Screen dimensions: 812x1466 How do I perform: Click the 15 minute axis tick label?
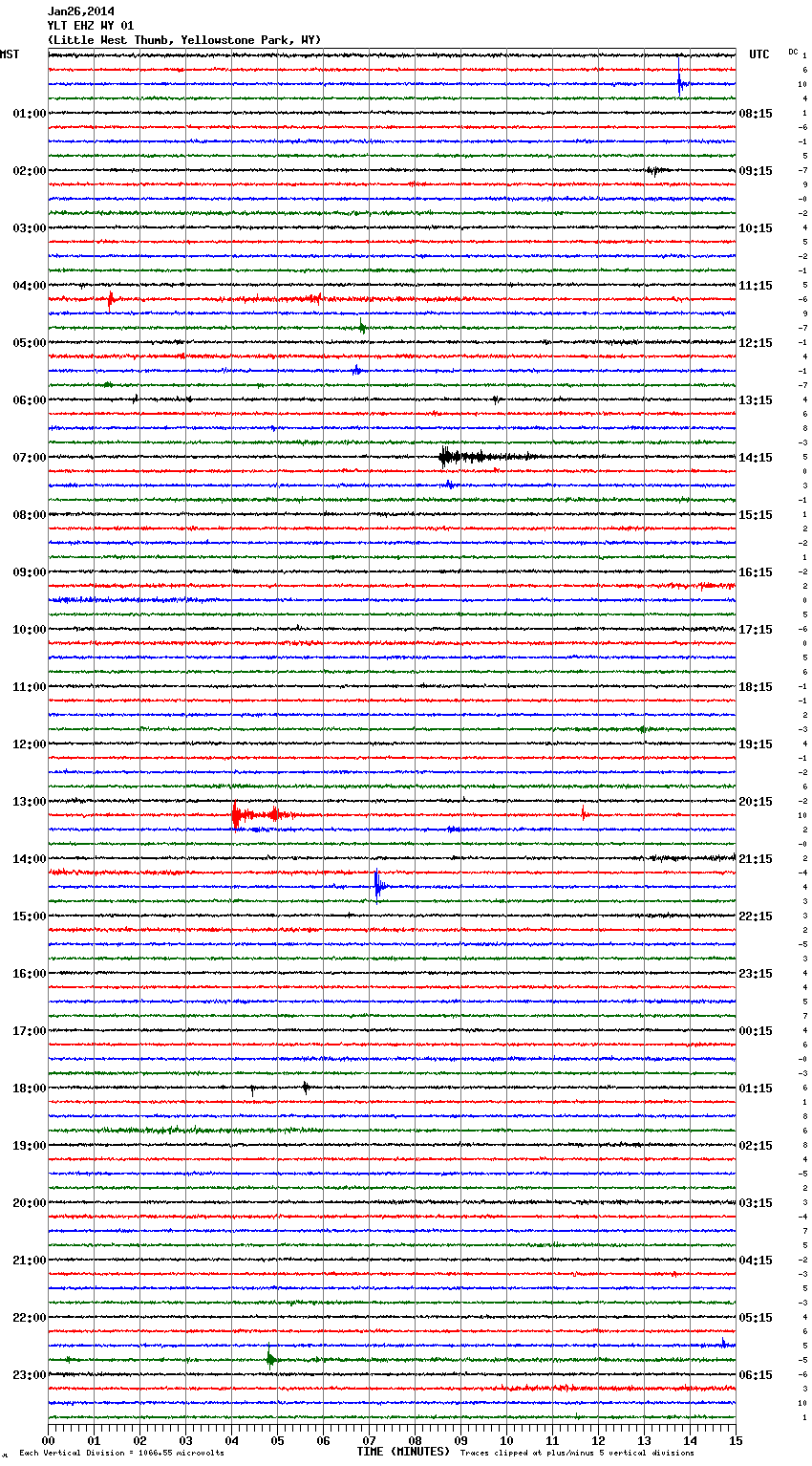(x=736, y=1440)
